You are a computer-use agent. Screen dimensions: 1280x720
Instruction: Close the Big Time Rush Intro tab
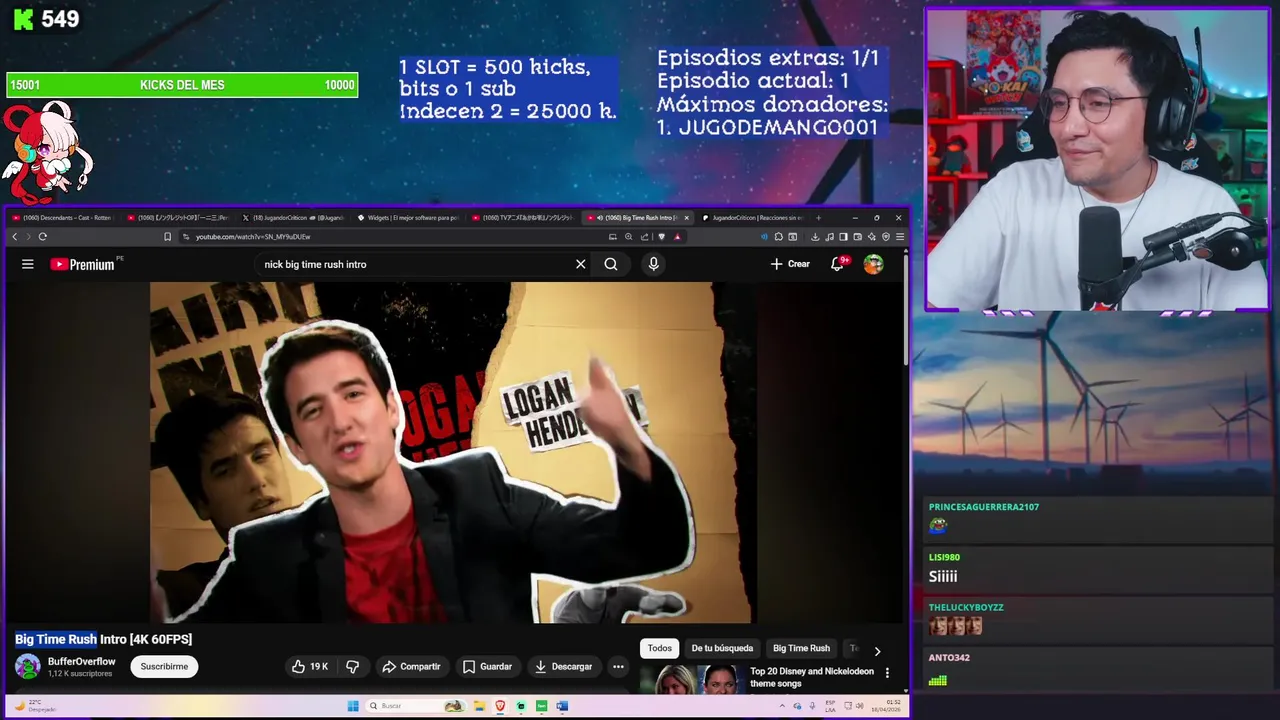pos(686,218)
